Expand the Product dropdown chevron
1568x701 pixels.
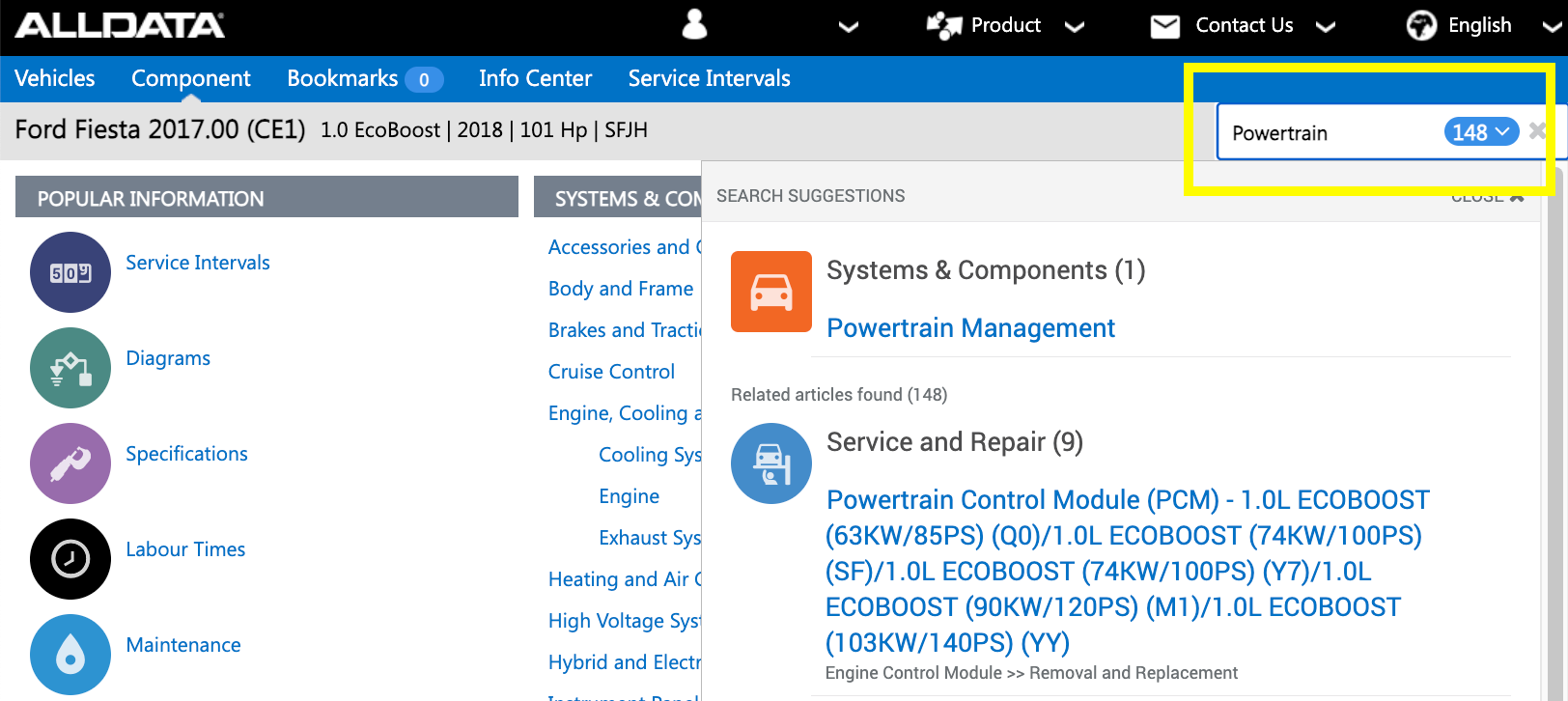tap(1075, 27)
